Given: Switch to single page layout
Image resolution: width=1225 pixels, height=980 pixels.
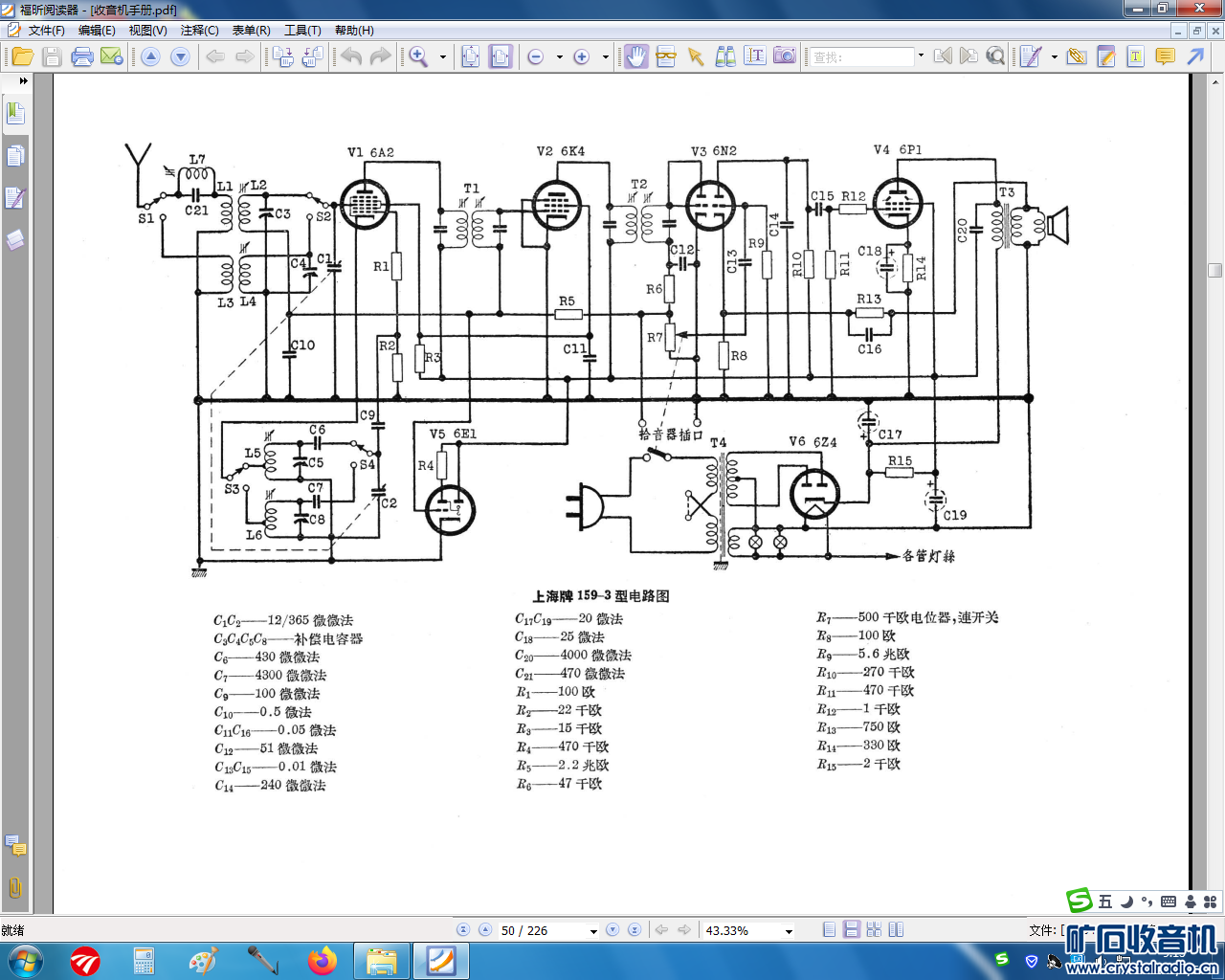Looking at the screenshot, I should point(830,929).
